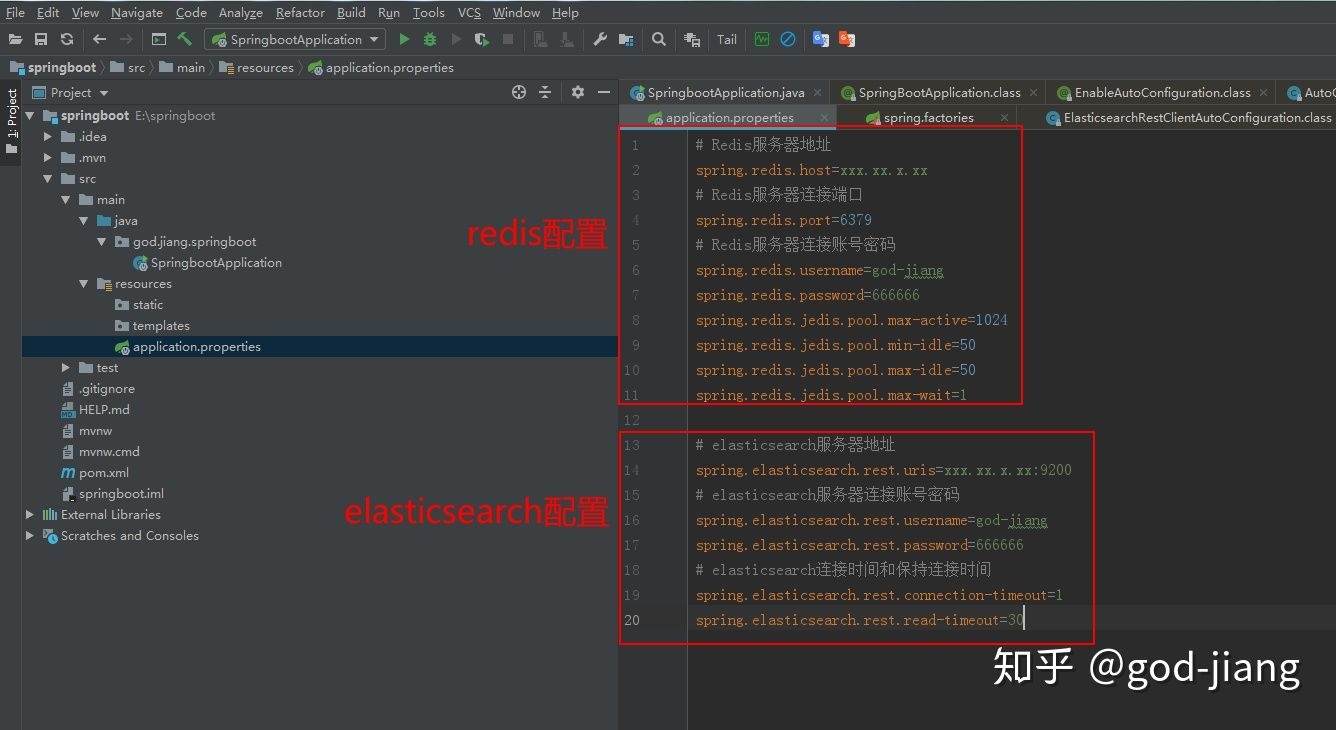1336x730 pixels.
Task: Navigate forward with the right arrow icon
Action: tap(126, 39)
